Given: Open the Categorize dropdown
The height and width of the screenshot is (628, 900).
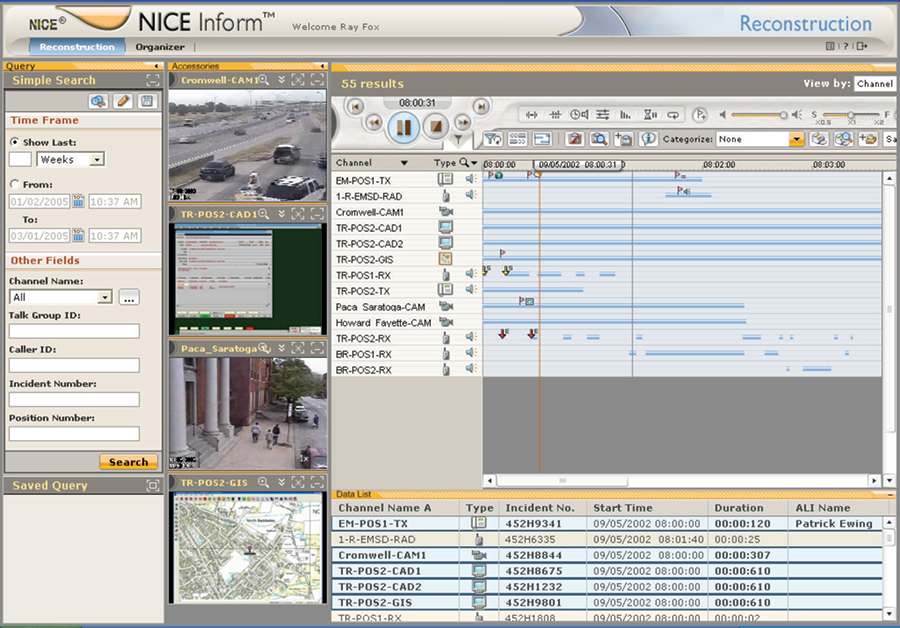Looking at the screenshot, I should click(x=796, y=140).
